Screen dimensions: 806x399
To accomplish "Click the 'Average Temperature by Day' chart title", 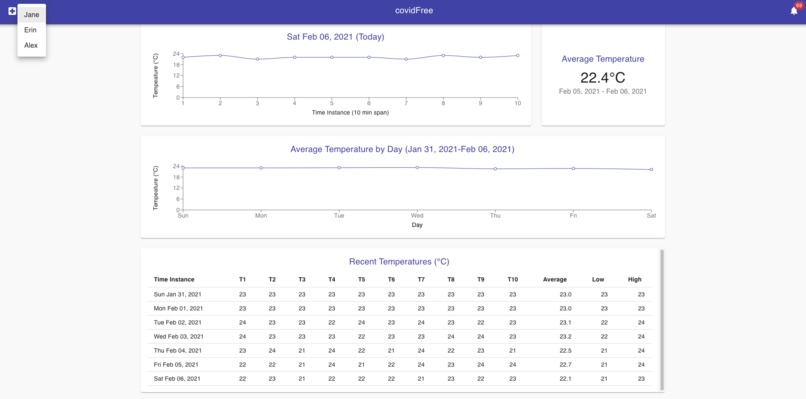I will 402,149.
